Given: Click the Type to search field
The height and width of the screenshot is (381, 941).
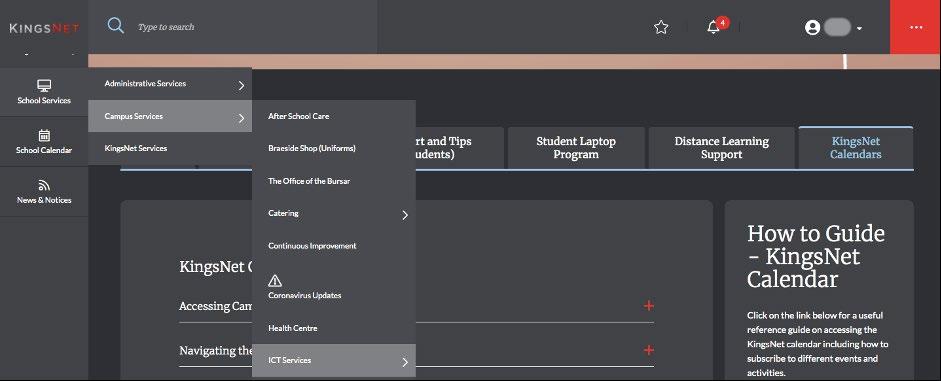Looking at the screenshot, I should point(252,27).
